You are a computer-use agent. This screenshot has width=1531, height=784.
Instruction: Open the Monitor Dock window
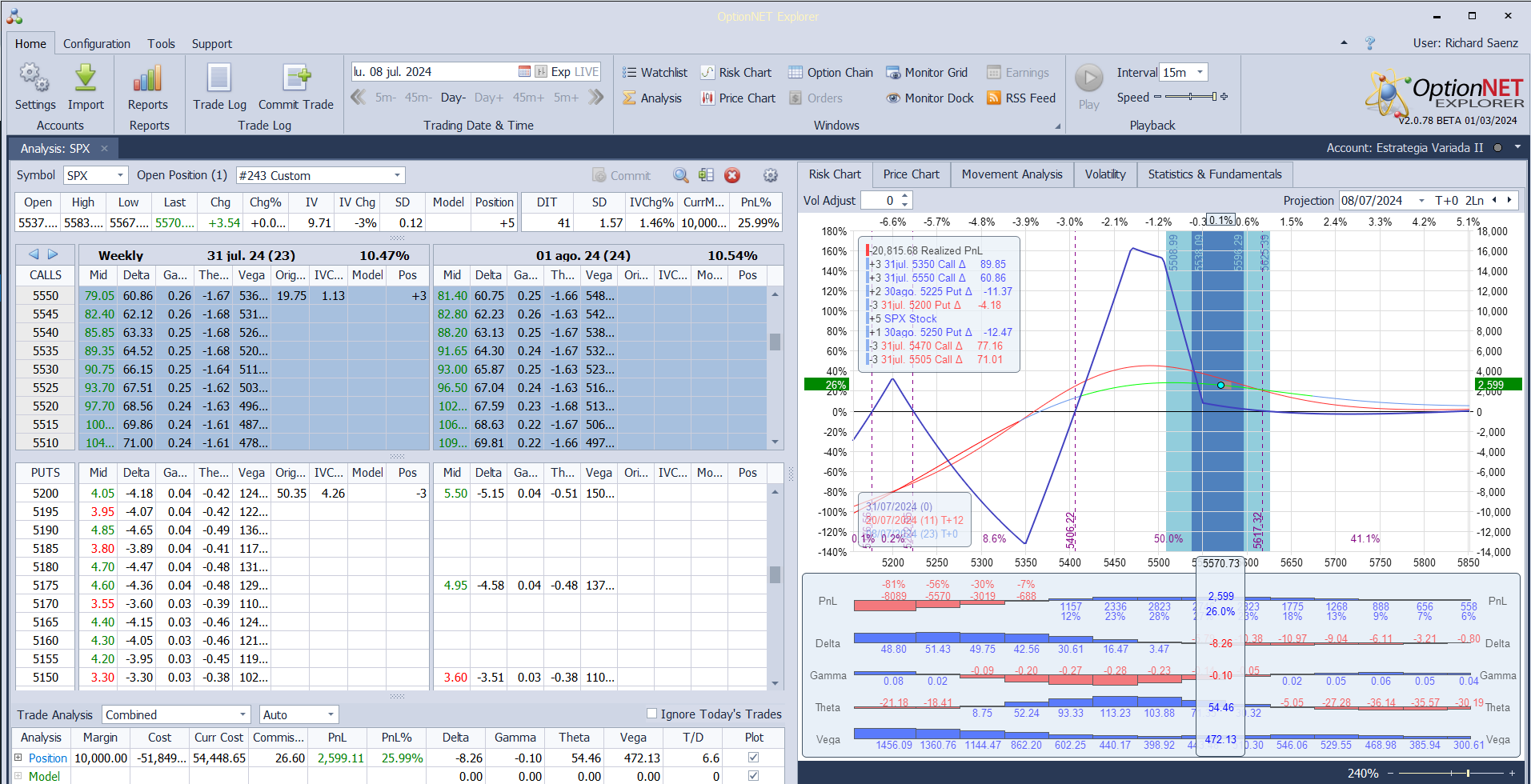tap(930, 98)
